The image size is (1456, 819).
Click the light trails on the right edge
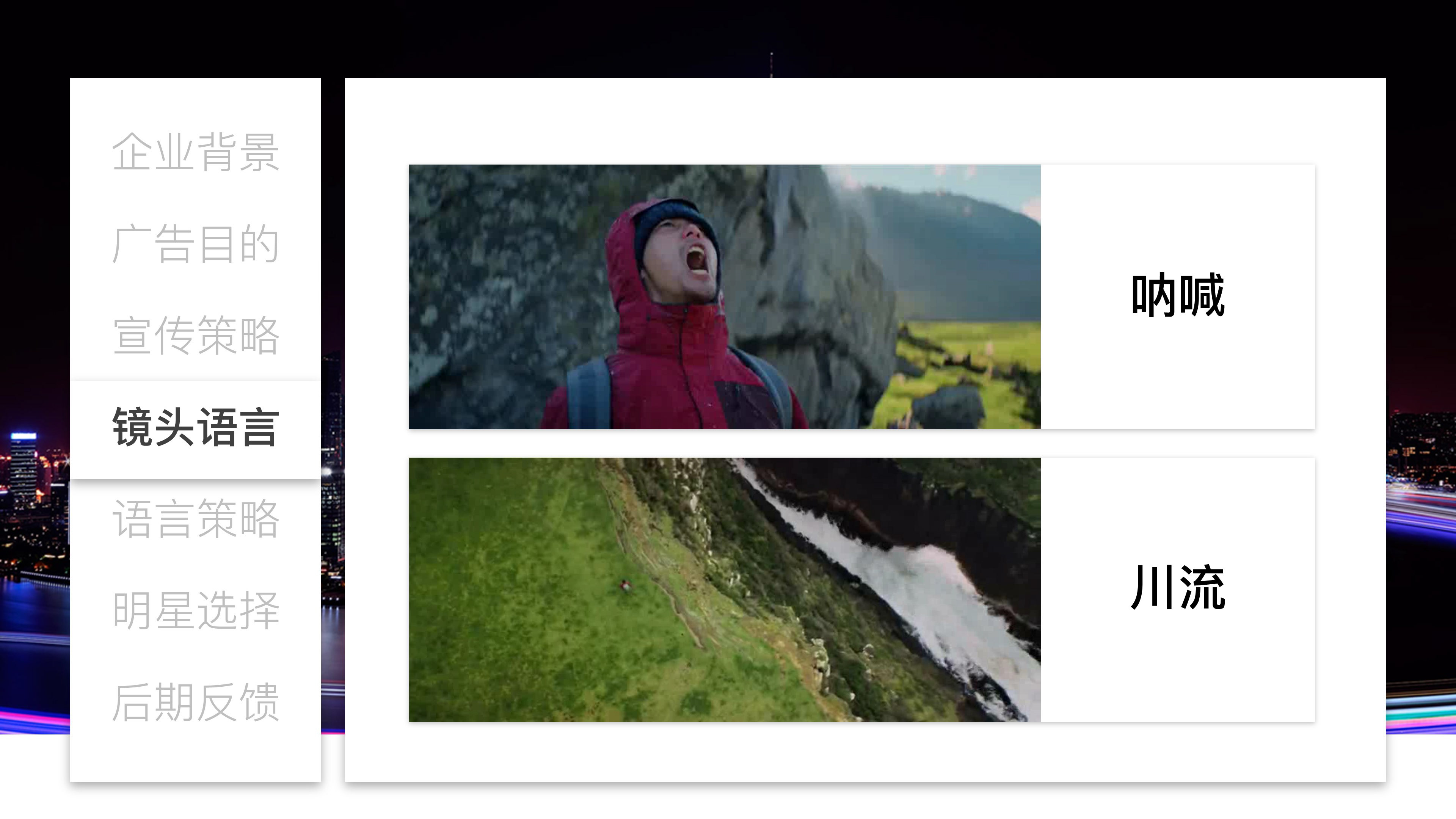pyautogui.click(x=1421, y=509)
